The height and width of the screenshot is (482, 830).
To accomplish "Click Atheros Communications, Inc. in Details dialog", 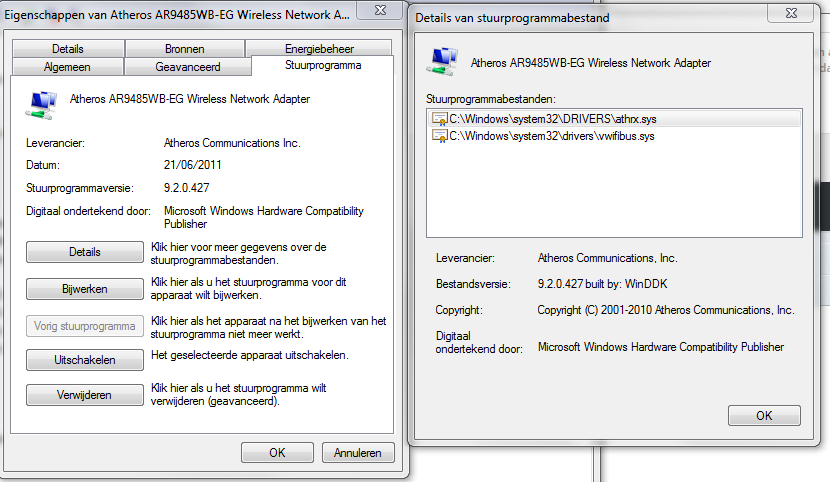I will 608,258.
